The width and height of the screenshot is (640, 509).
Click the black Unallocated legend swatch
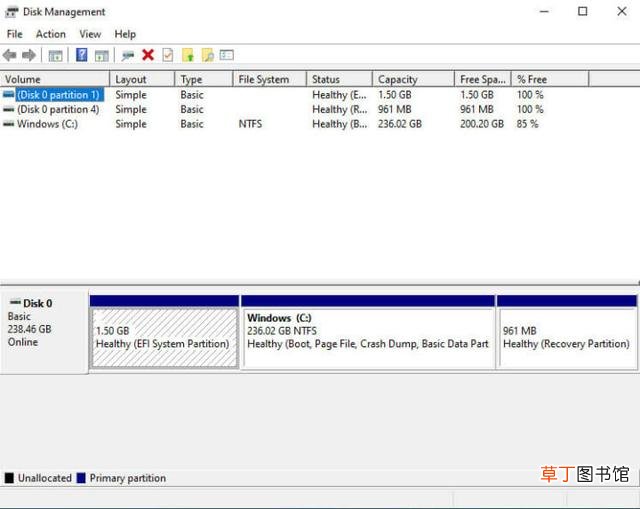(9, 478)
